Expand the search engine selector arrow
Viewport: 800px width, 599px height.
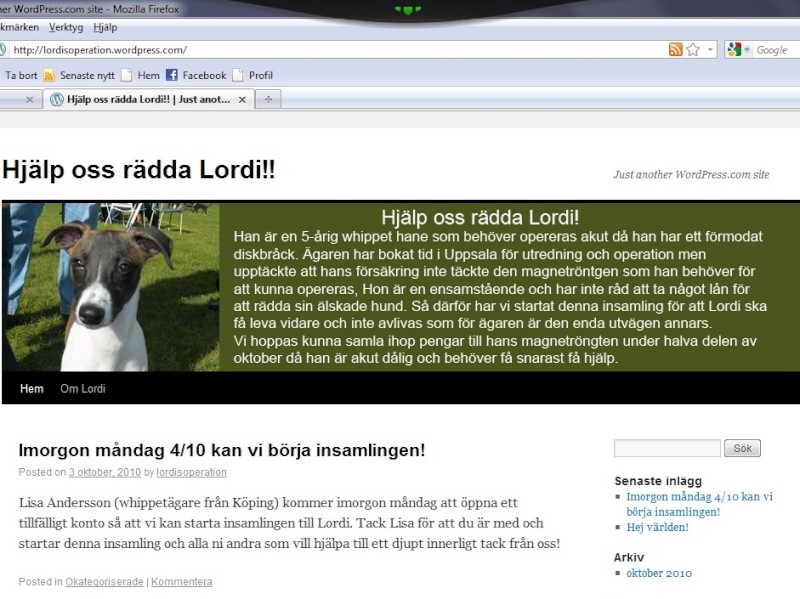coord(746,47)
